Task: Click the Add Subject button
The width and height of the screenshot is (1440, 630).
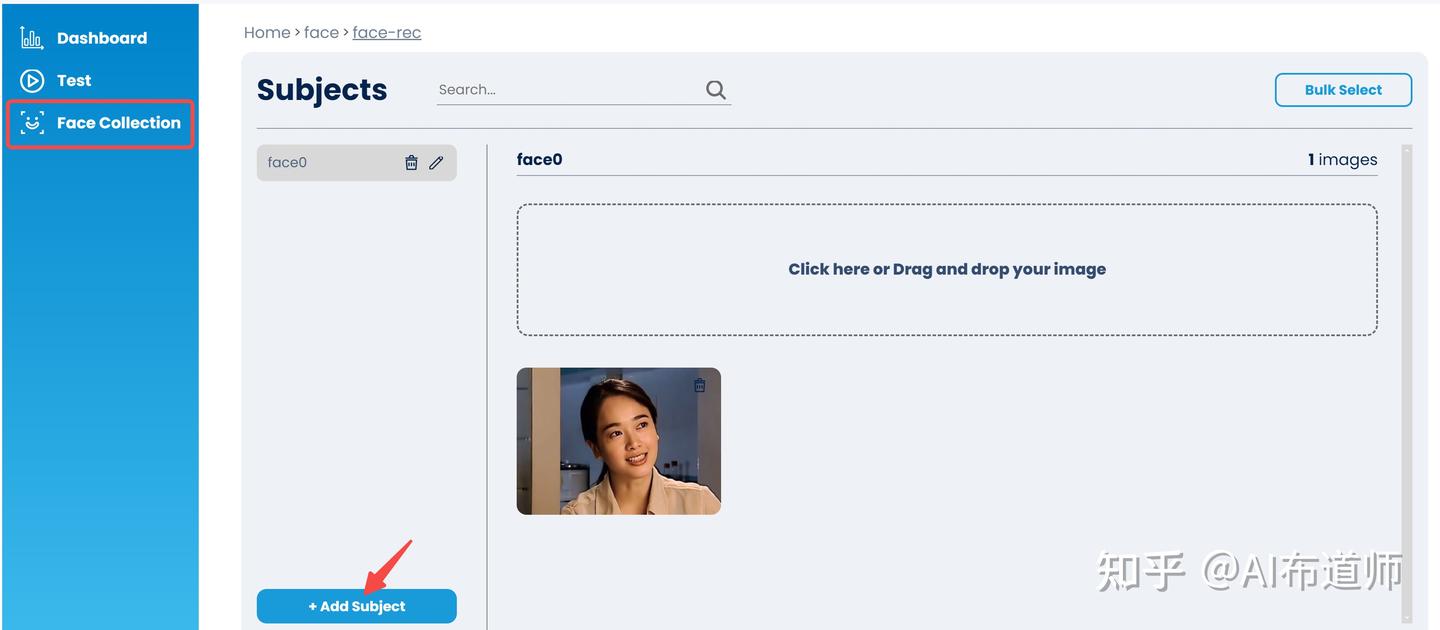Action: click(356, 606)
